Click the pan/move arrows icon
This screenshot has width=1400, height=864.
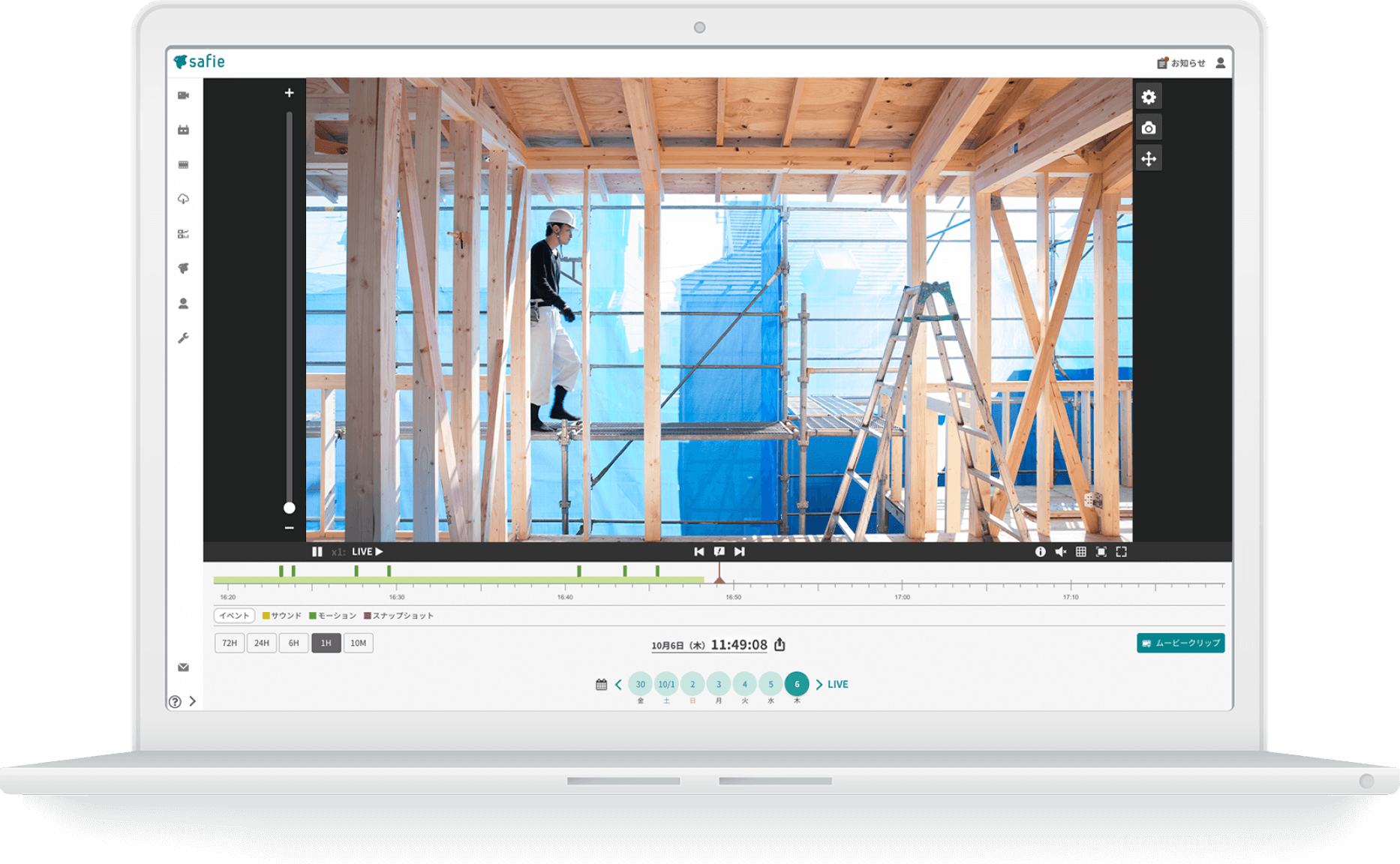point(1148,159)
